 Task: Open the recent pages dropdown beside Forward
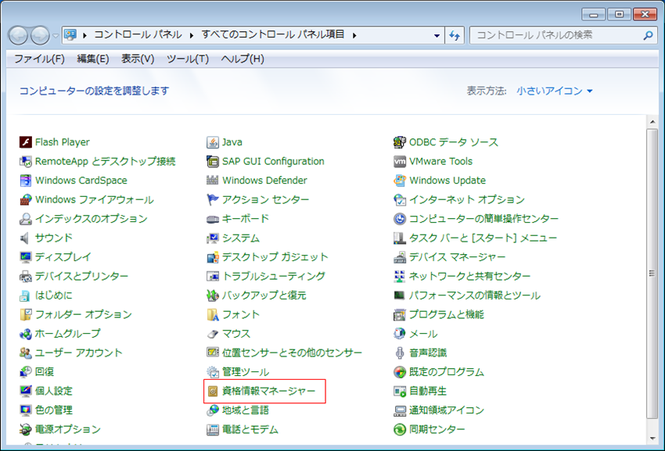pos(56,36)
